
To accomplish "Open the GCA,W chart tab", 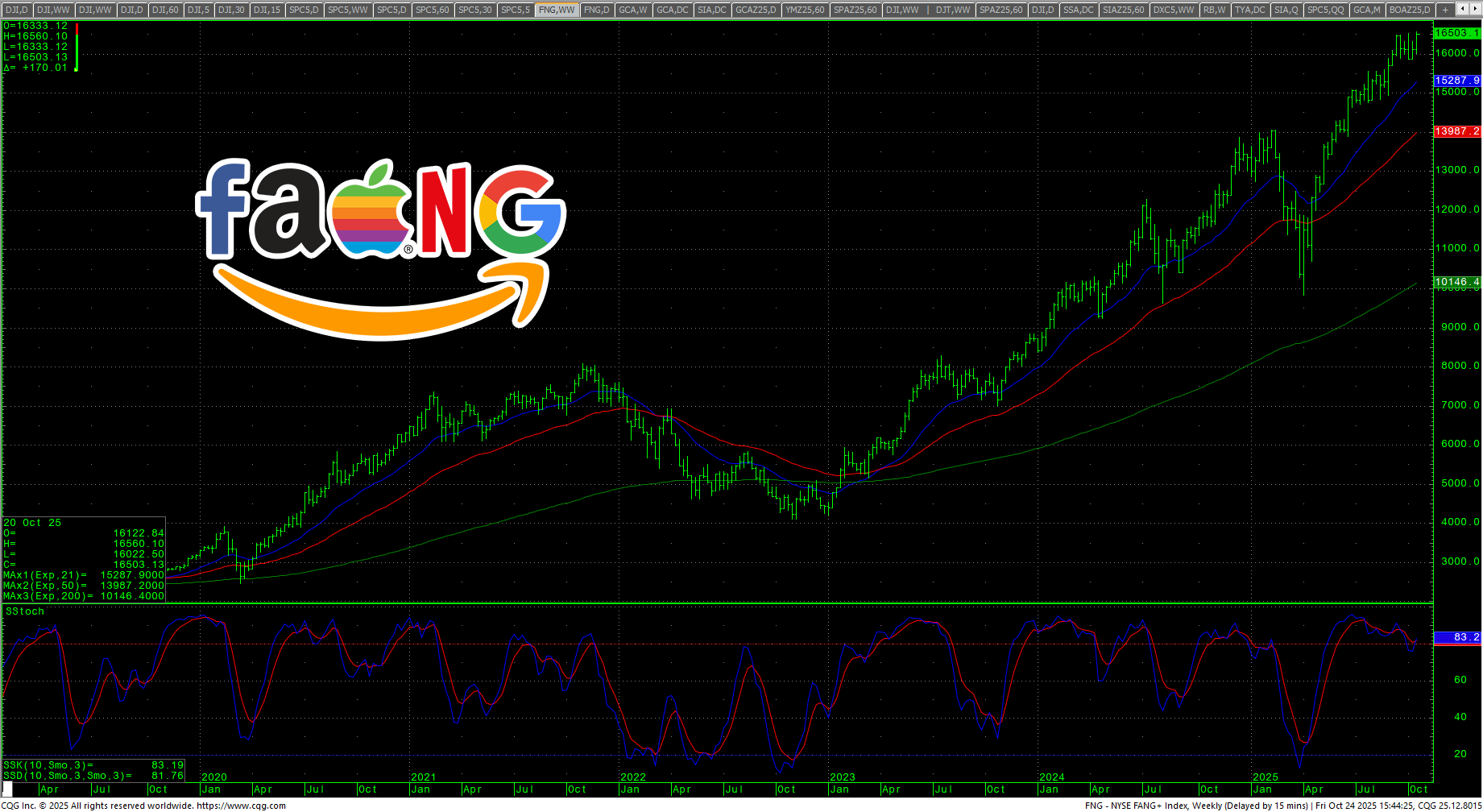I will [632, 10].
